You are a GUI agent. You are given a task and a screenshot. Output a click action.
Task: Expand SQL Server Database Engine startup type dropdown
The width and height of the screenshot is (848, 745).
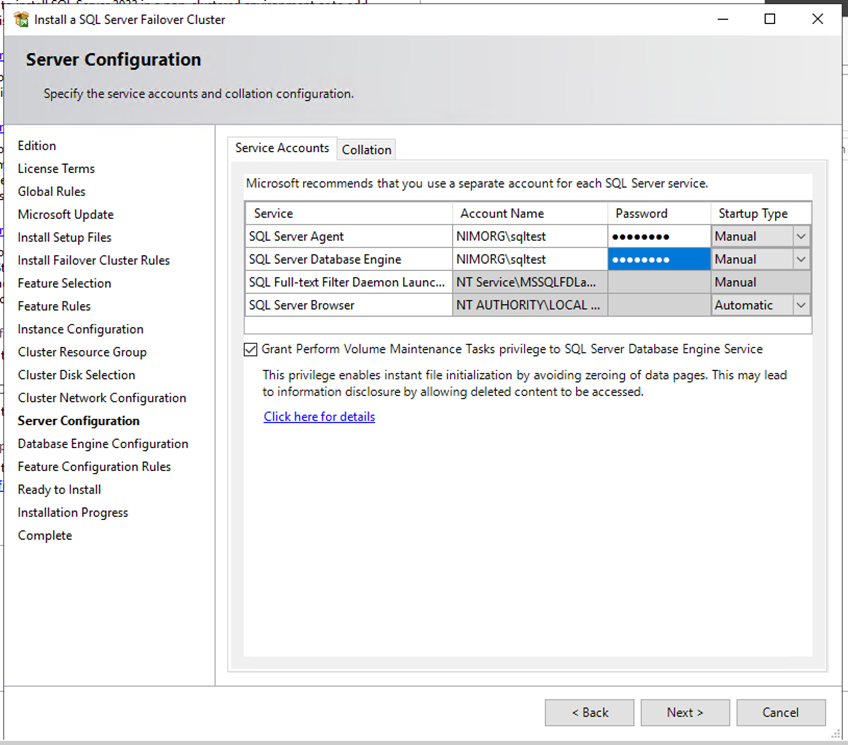tap(799, 260)
